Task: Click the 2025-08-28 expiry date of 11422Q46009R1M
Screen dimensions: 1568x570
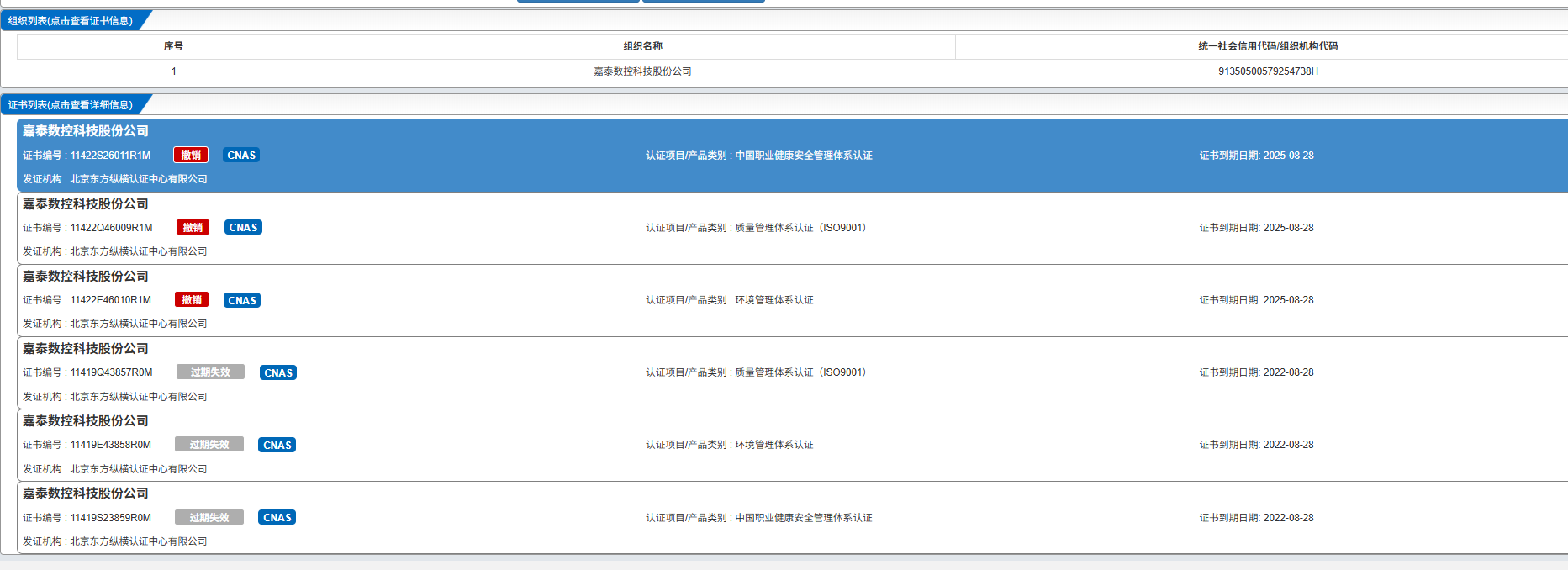Action: click(x=1288, y=228)
